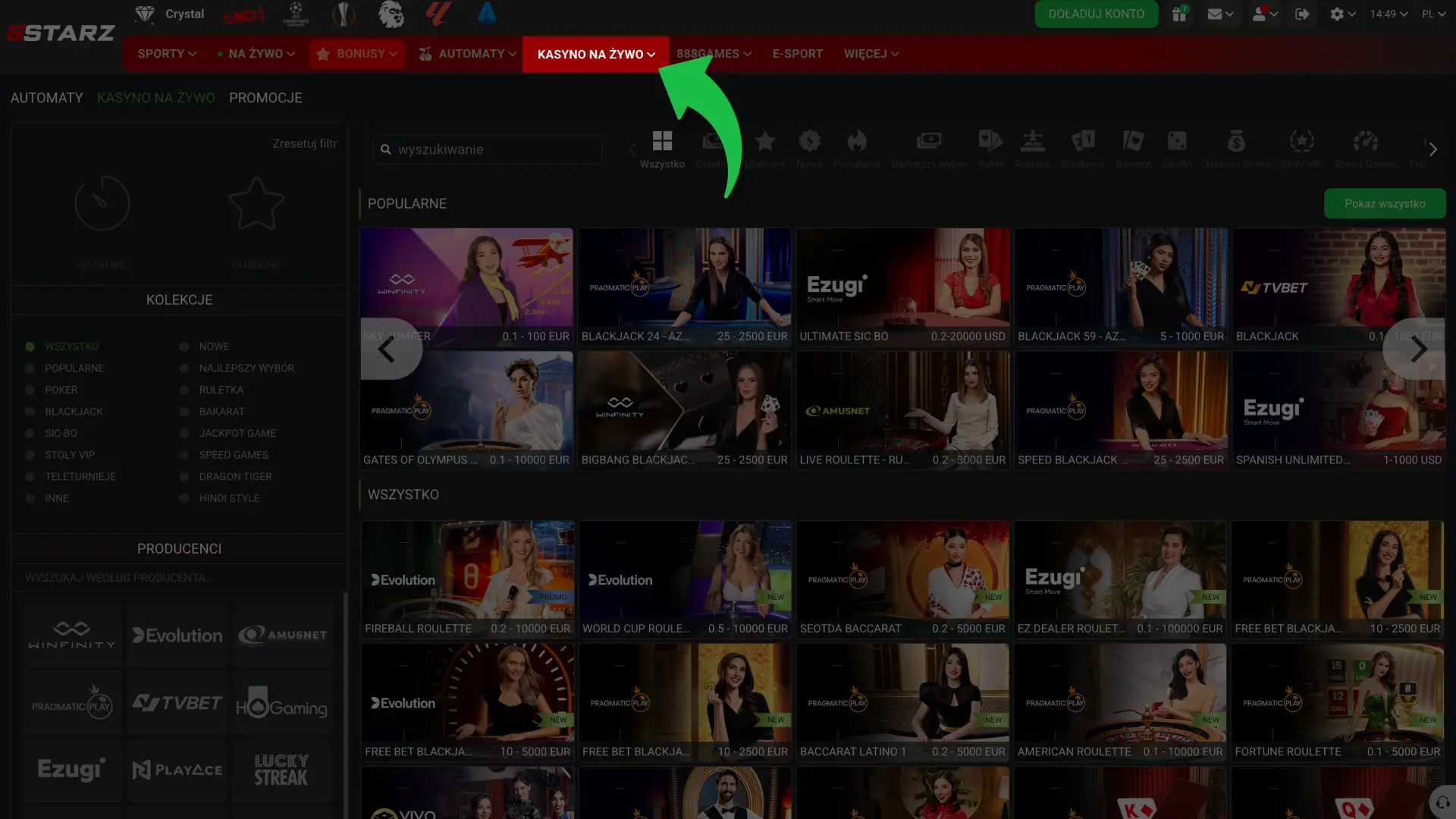Image resolution: width=1456 pixels, height=819 pixels.
Task: Switch to the Kasyno na żywo sub-tab
Action: point(155,98)
